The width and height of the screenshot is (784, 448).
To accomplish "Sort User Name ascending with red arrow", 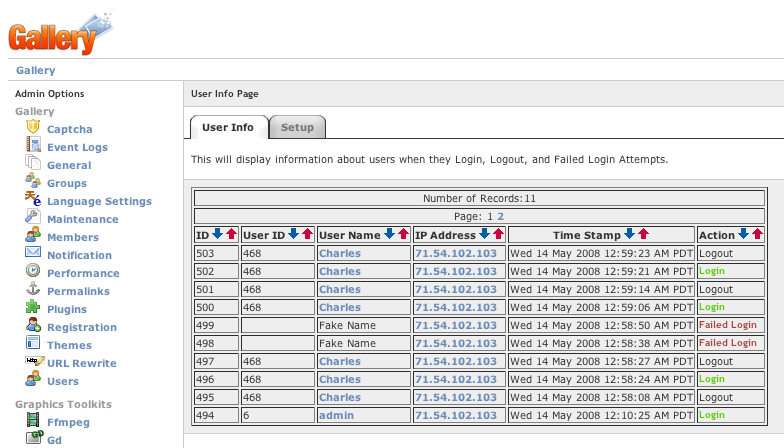I will coord(403,234).
